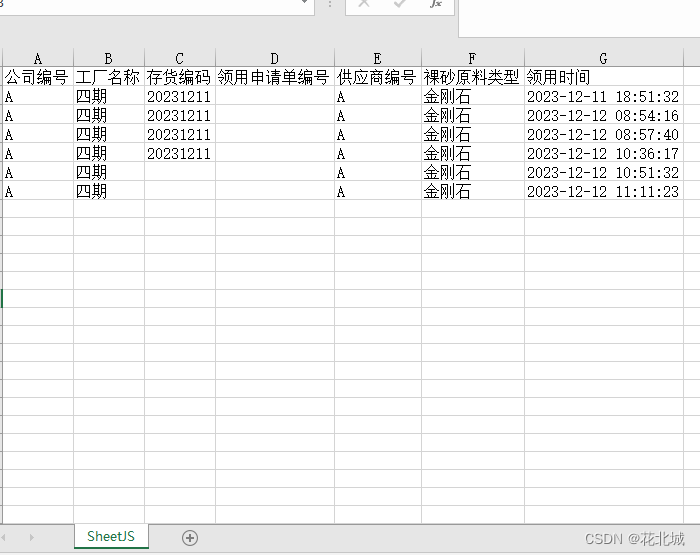This screenshot has height=555, width=700.
Task: Select 四期 in the 11:11:23 row
Action: pos(108,191)
